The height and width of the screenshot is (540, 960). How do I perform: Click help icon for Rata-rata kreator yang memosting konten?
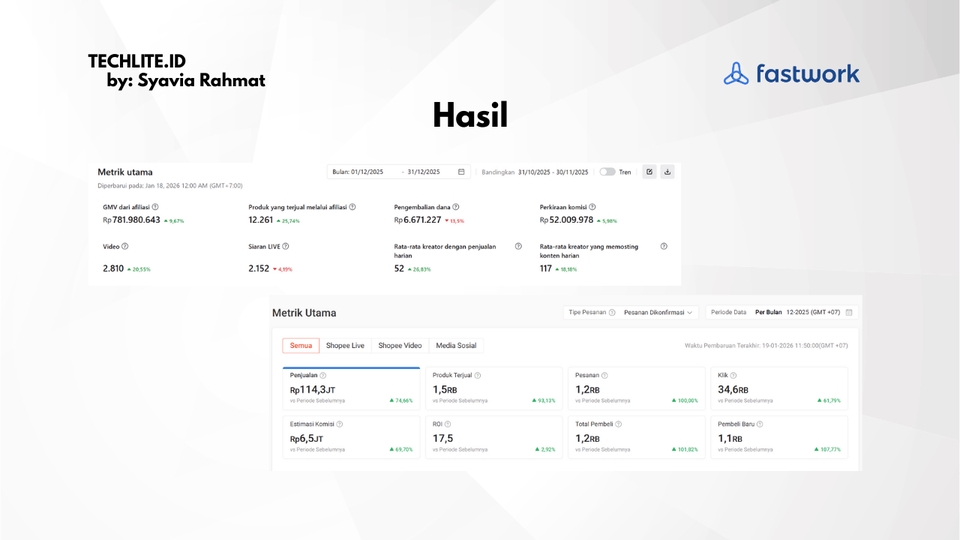click(x=664, y=247)
